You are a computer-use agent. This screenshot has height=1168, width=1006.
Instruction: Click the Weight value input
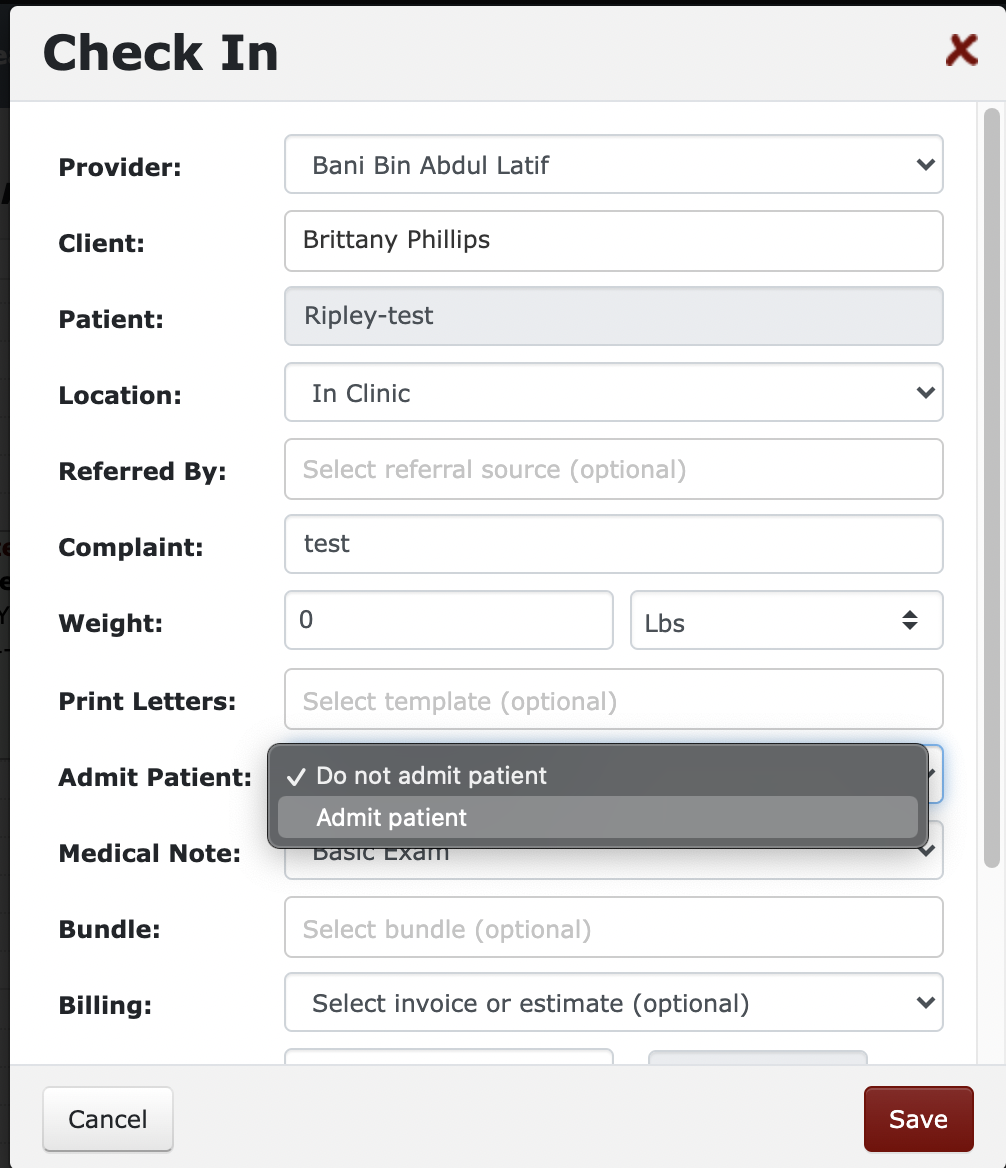[x=448, y=621]
